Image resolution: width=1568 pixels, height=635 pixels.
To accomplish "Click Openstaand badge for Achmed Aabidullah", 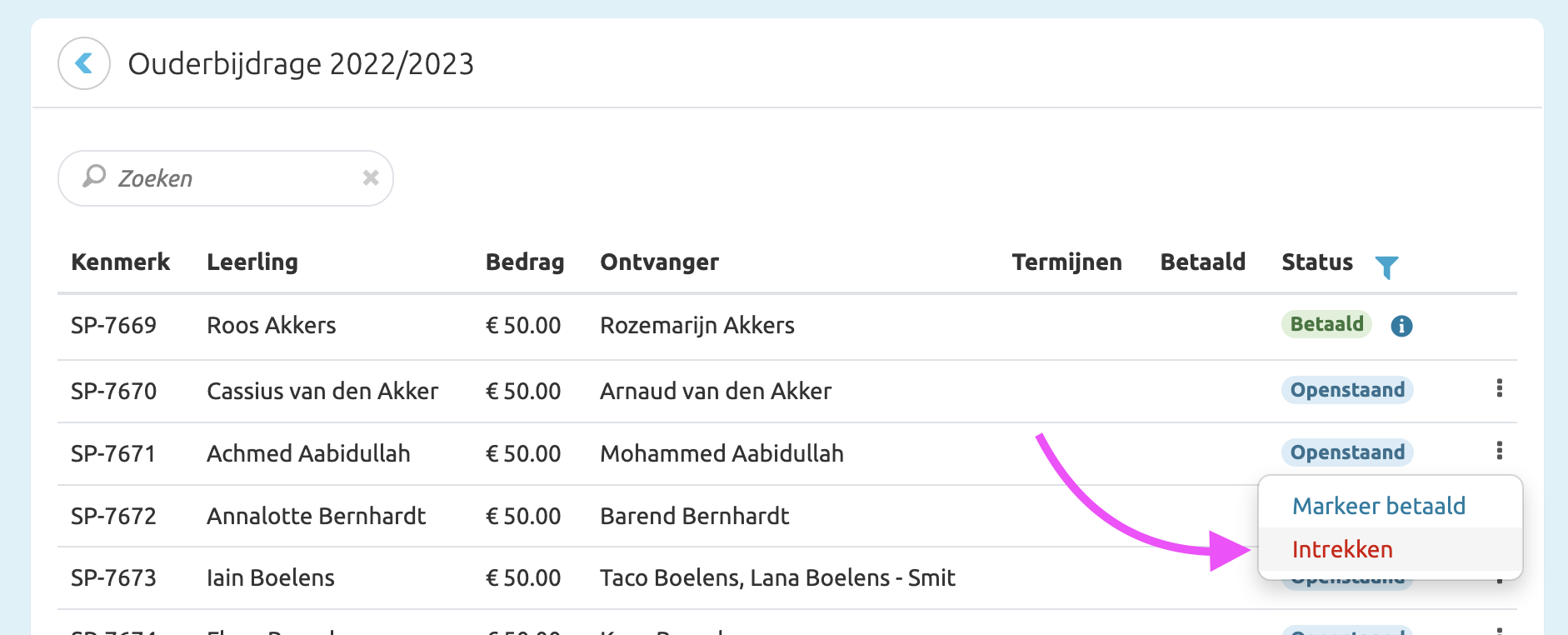I will click(1346, 452).
